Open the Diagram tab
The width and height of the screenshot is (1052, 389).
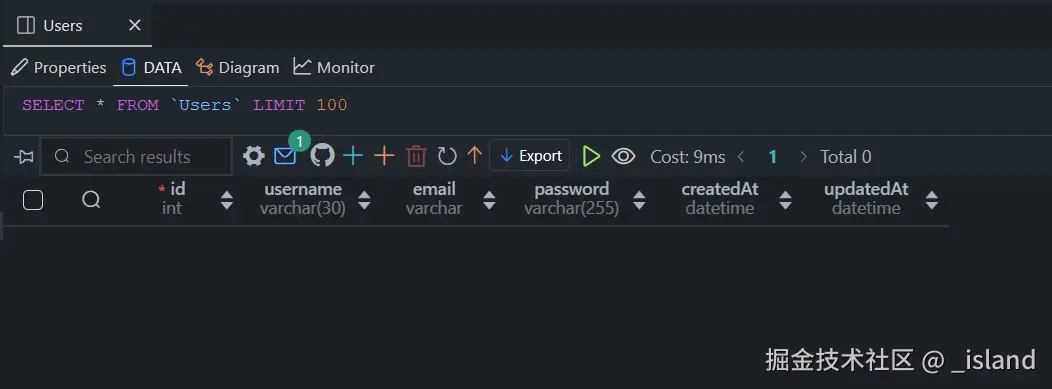(x=238, y=67)
